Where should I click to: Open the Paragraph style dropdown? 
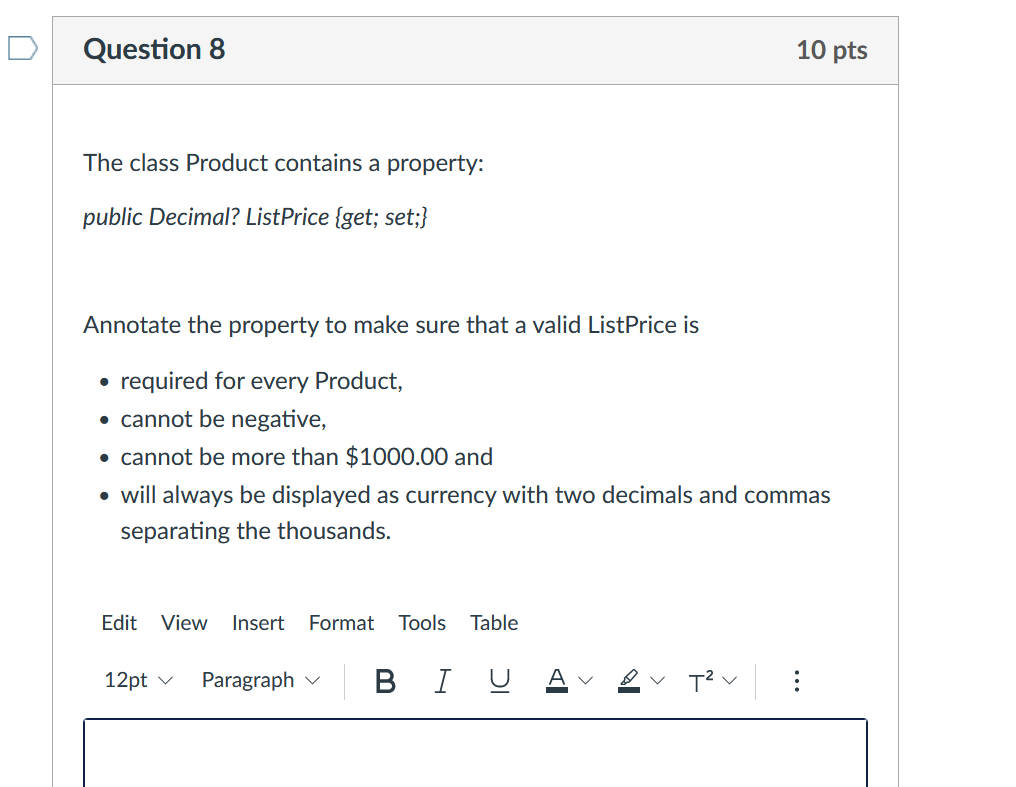(x=260, y=680)
